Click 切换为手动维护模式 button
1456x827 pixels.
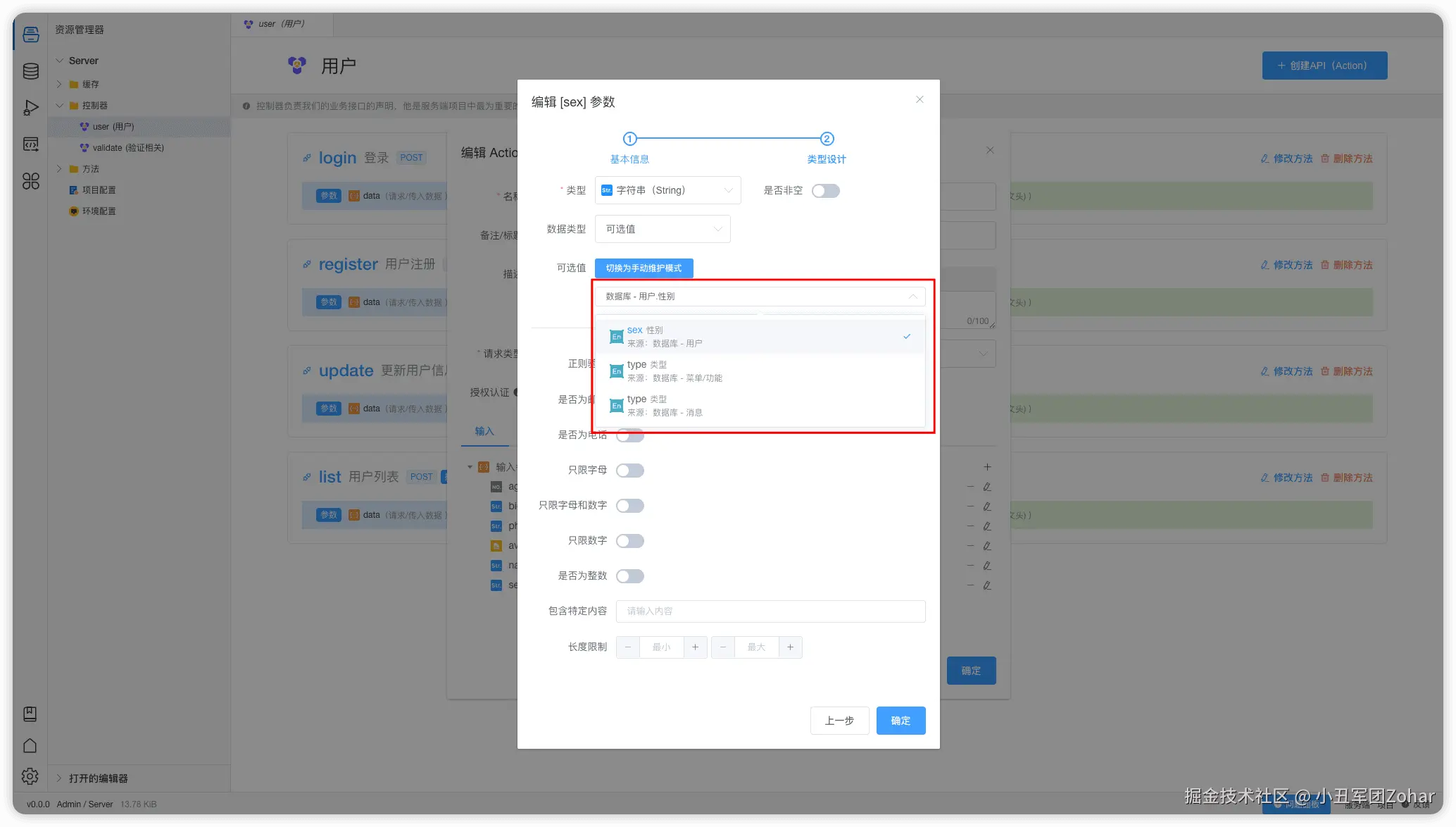click(x=644, y=268)
